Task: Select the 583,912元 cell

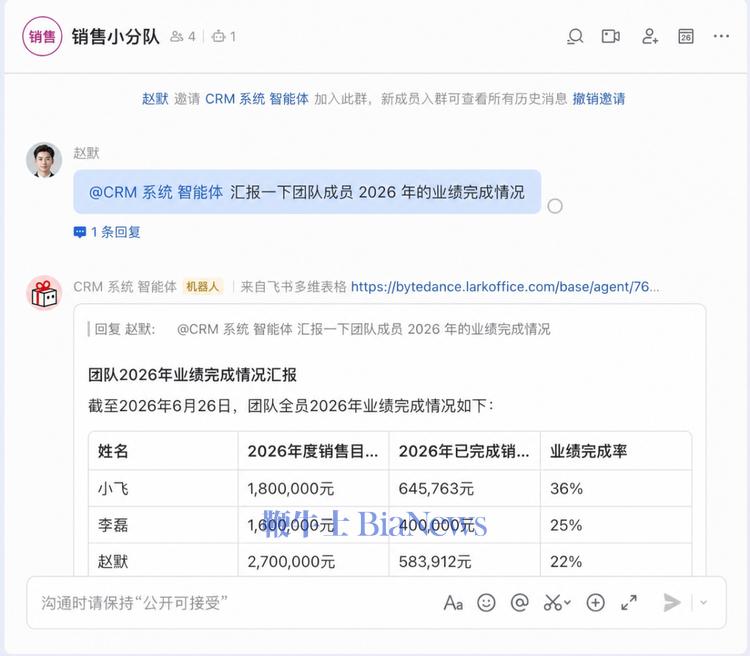Action: pos(464,561)
